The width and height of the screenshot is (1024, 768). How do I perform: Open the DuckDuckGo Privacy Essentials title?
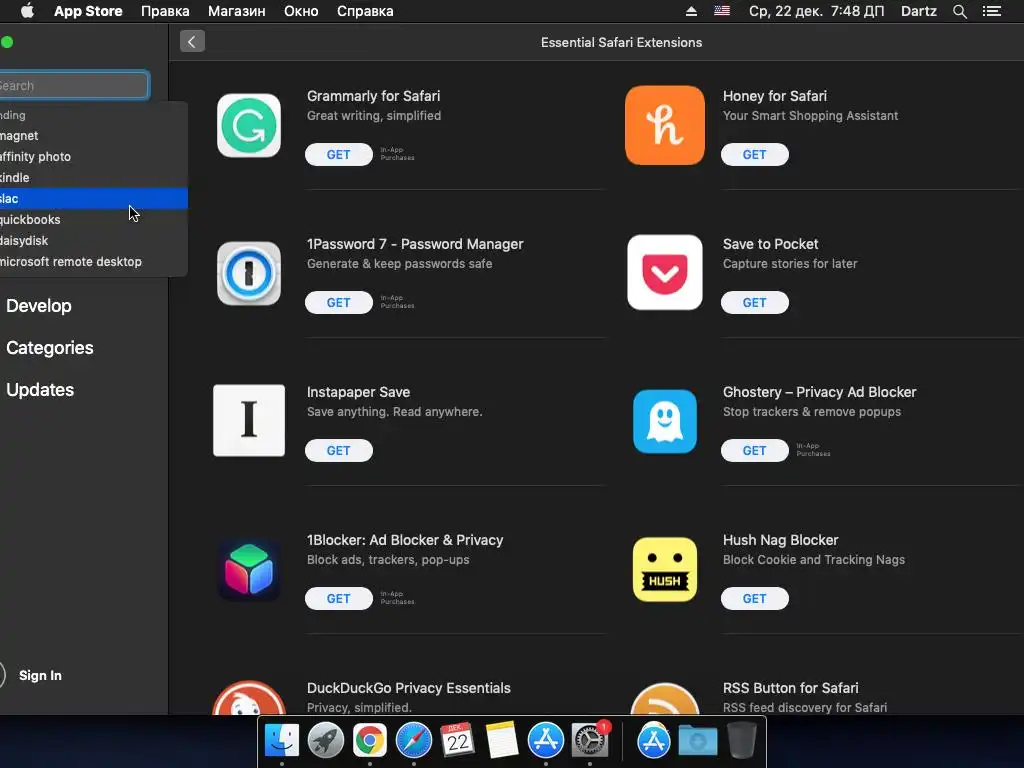click(x=409, y=688)
